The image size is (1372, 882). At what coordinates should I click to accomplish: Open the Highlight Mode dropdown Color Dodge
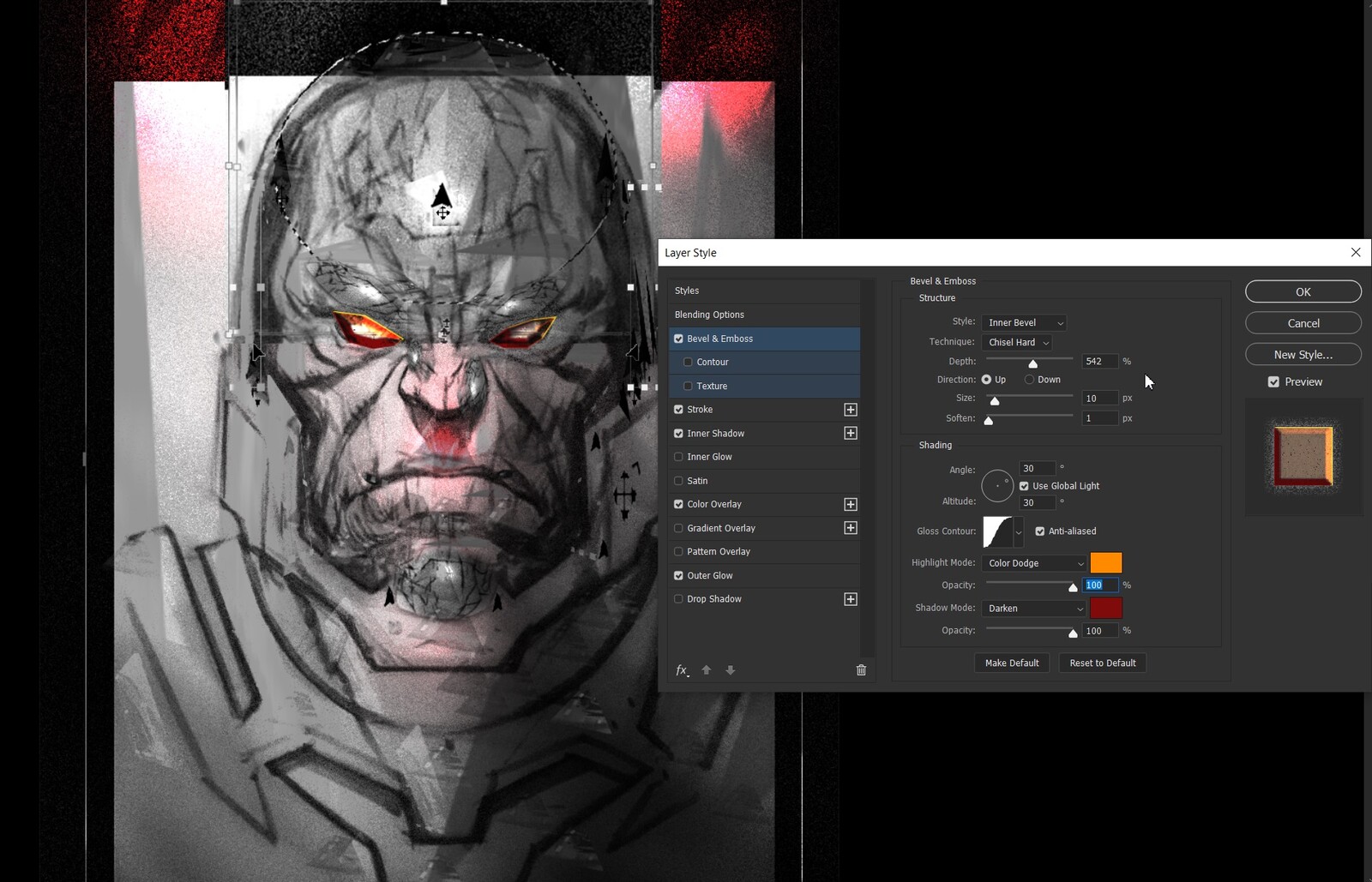pos(1034,563)
